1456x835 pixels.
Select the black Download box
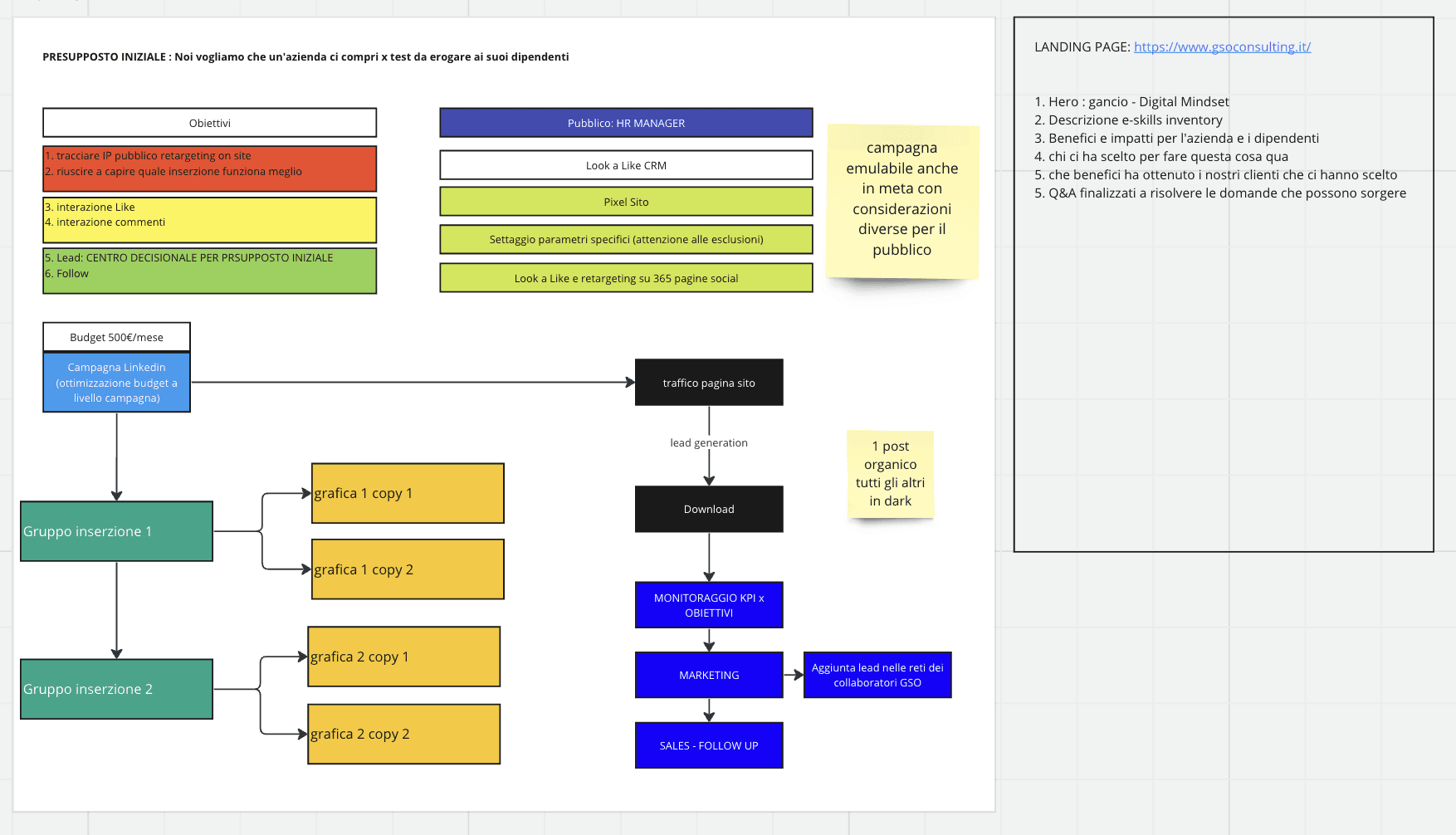point(709,509)
